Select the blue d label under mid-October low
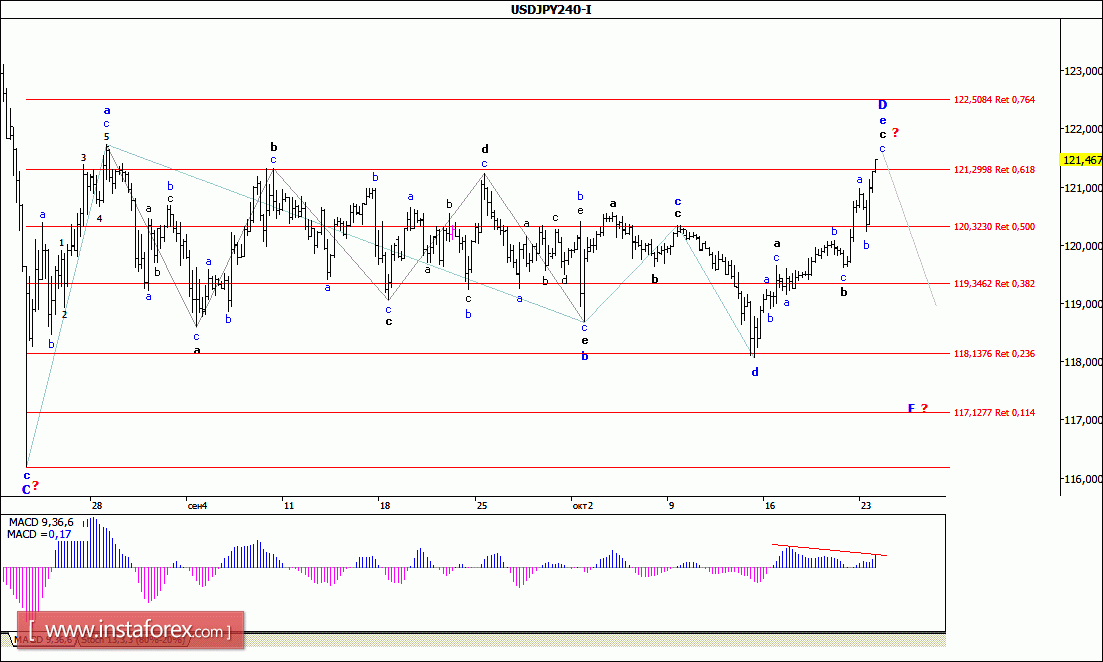The image size is (1103, 662). 755,372
